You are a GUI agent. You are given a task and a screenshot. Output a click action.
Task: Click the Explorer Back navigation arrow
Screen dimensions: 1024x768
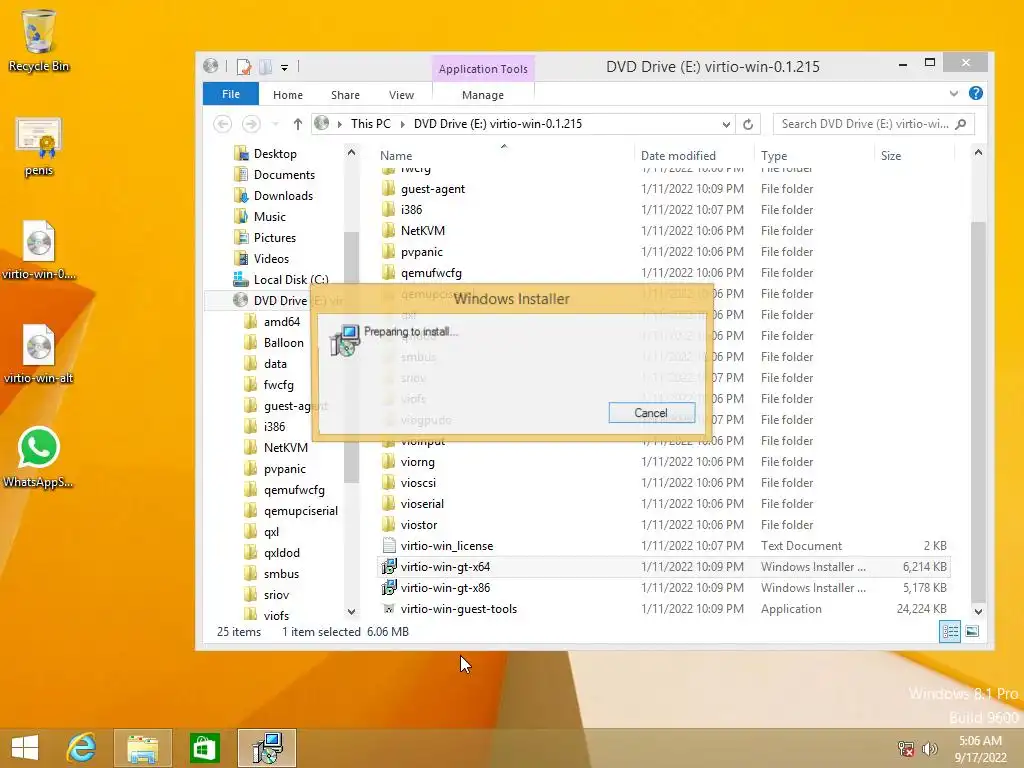pos(223,123)
